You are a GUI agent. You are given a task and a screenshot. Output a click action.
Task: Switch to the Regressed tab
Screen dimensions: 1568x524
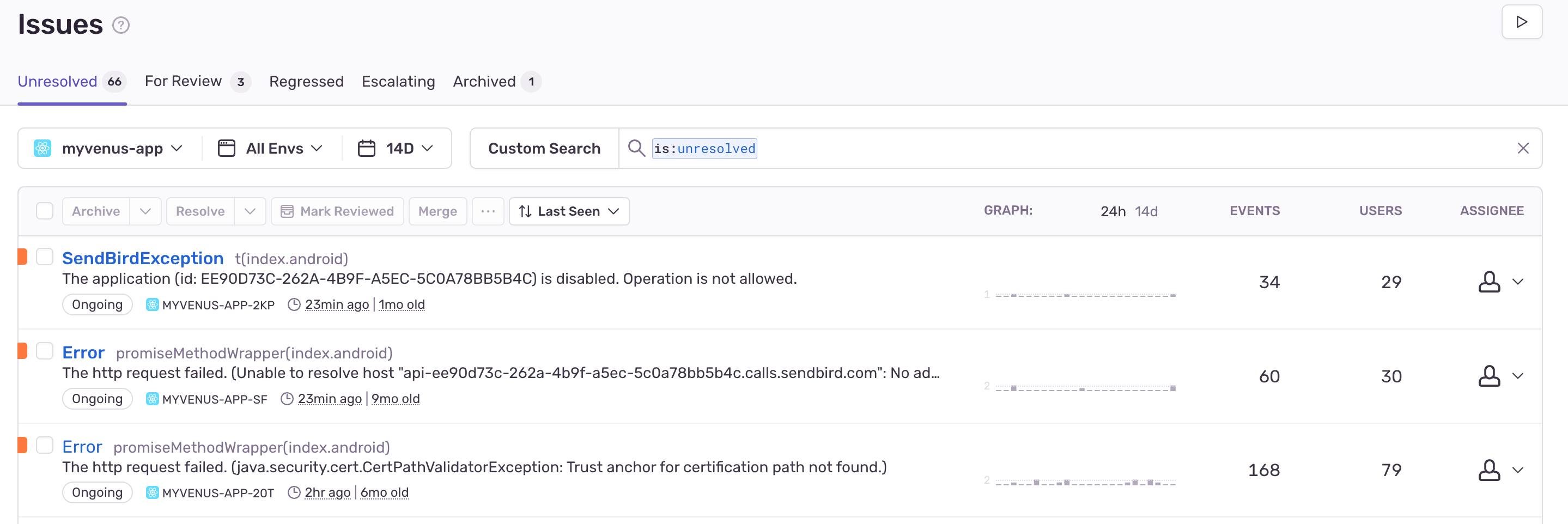[306, 82]
